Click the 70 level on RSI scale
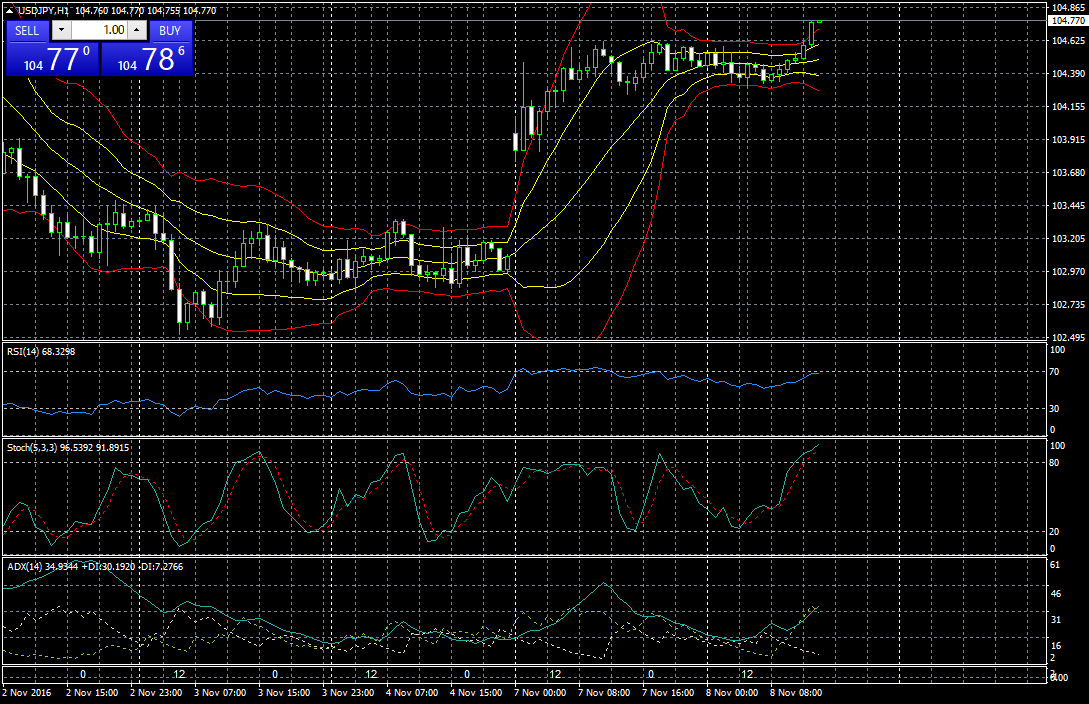This screenshot has height=704, width=1089. (x=1055, y=371)
